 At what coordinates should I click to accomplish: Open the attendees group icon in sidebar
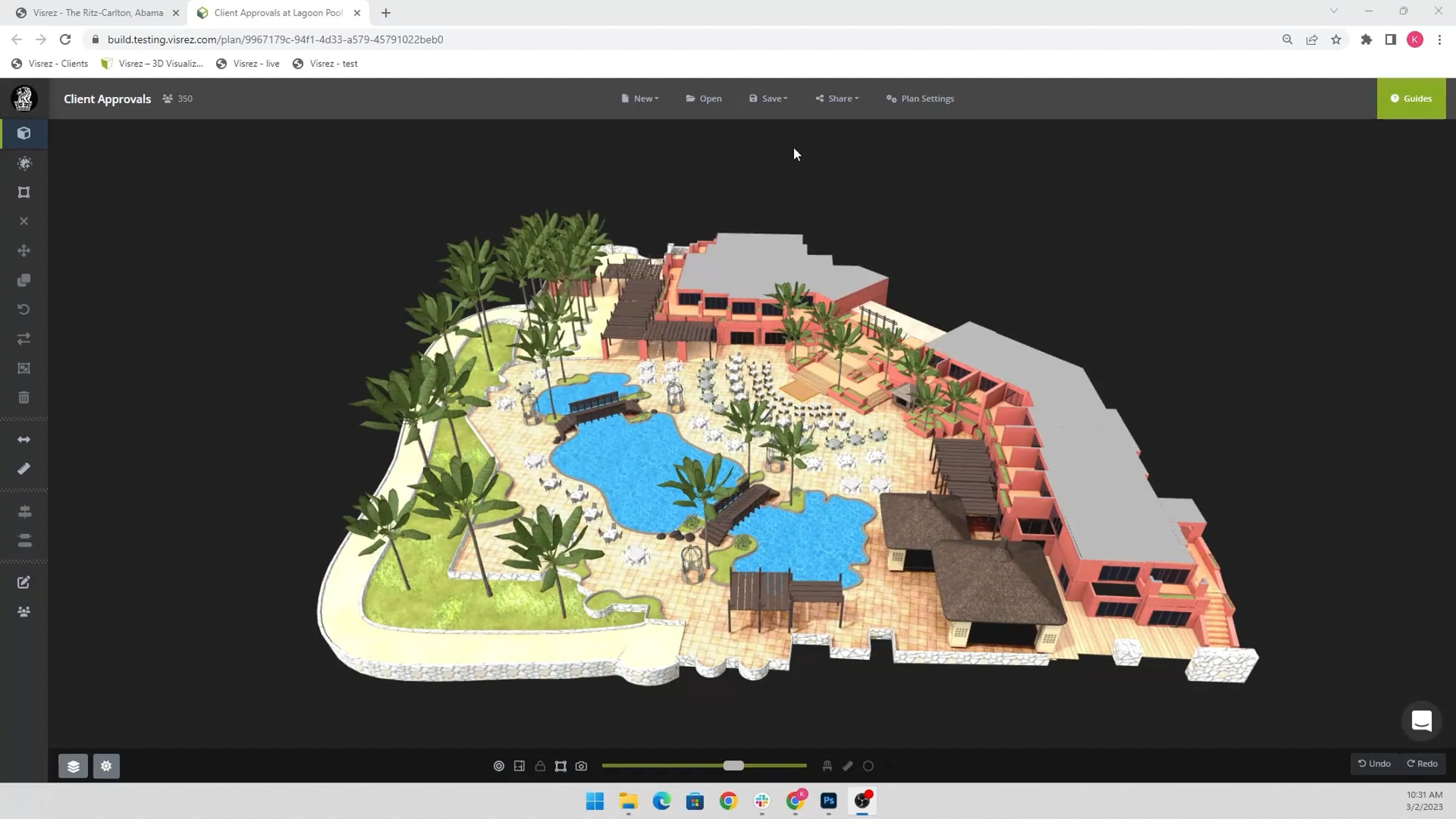[x=24, y=612]
